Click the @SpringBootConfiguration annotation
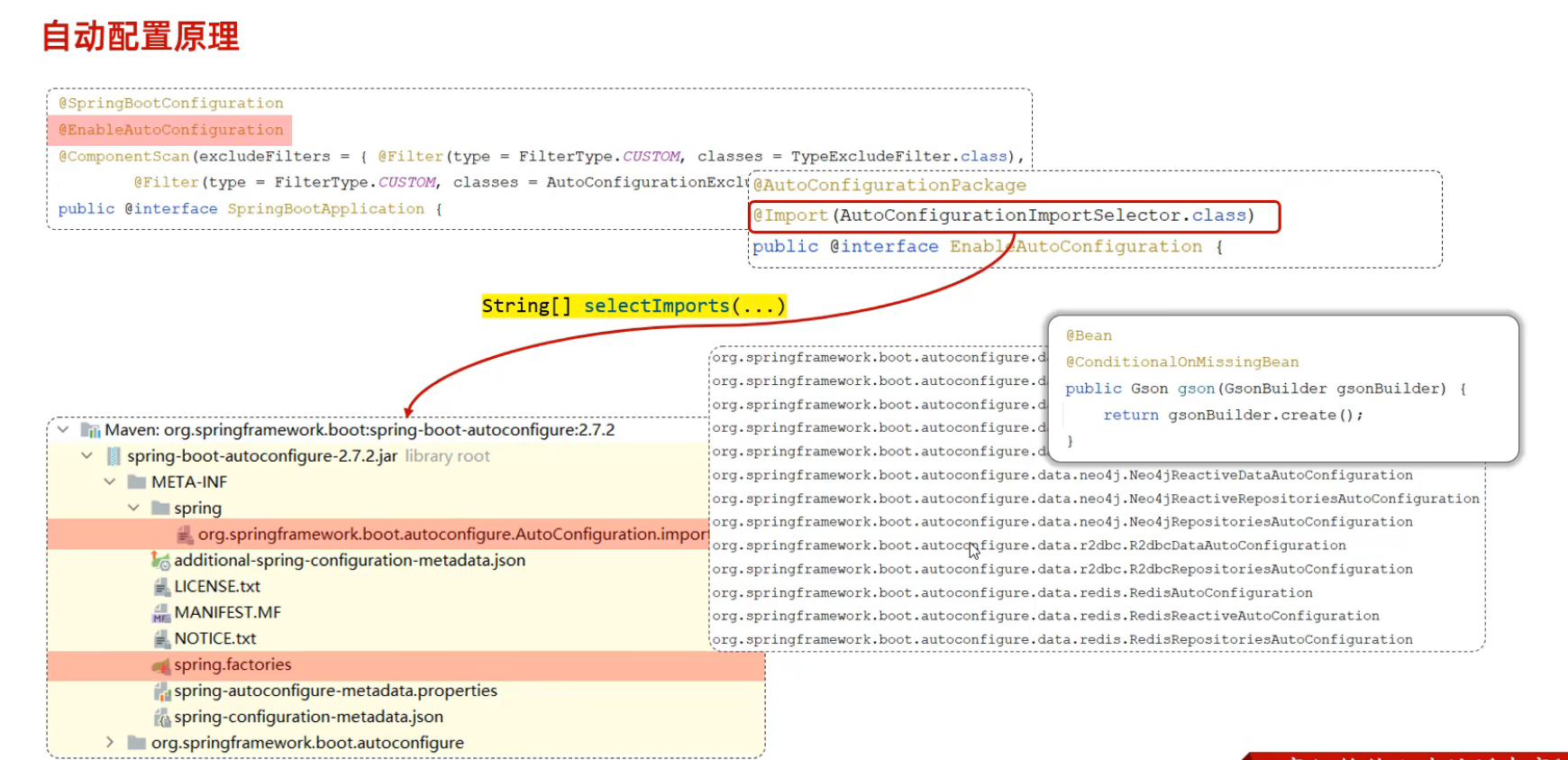Viewport: 1568px width, 760px height. point(171,104)
